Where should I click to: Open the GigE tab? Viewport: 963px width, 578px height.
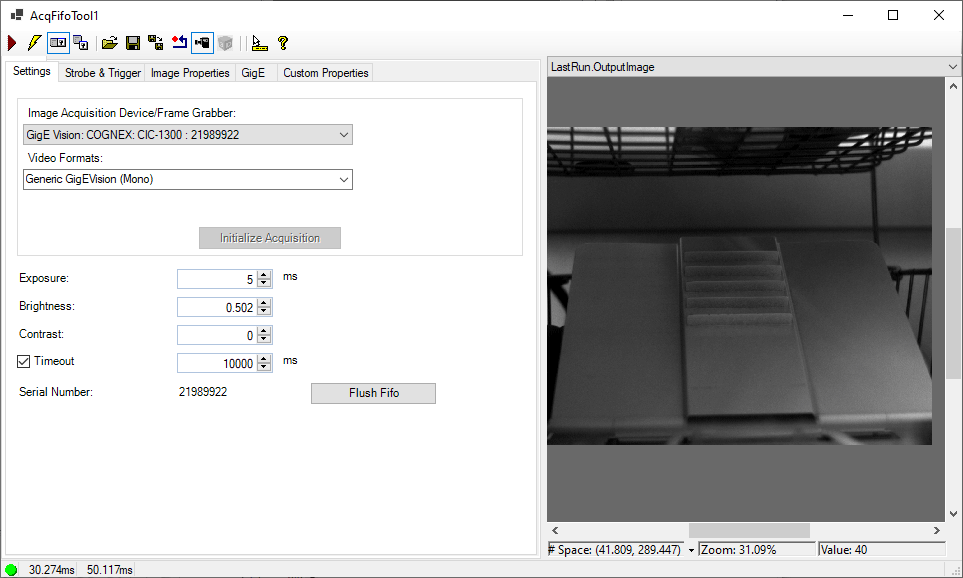point(254,73)
